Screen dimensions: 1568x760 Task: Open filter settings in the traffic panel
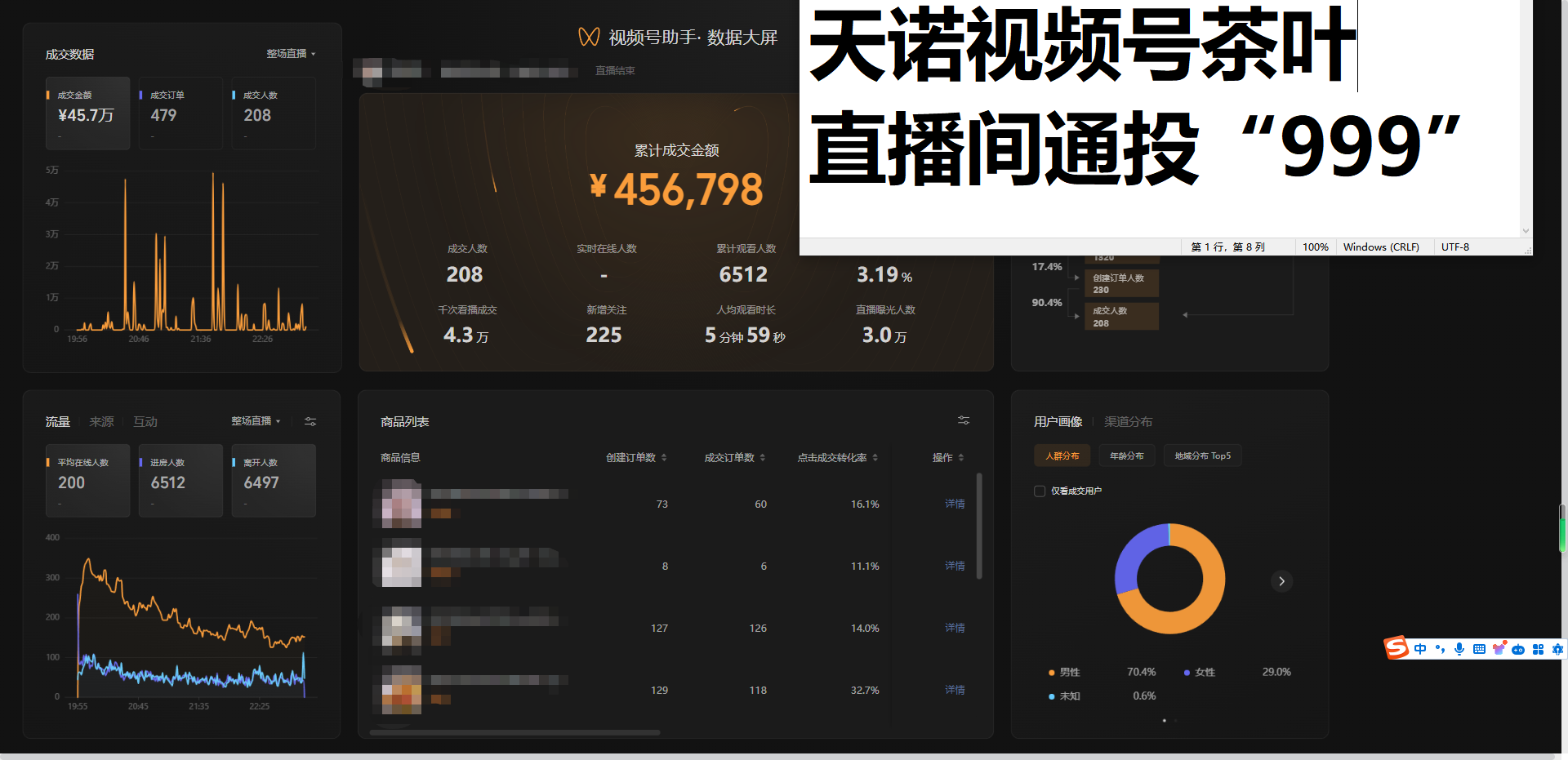(310, 421)
